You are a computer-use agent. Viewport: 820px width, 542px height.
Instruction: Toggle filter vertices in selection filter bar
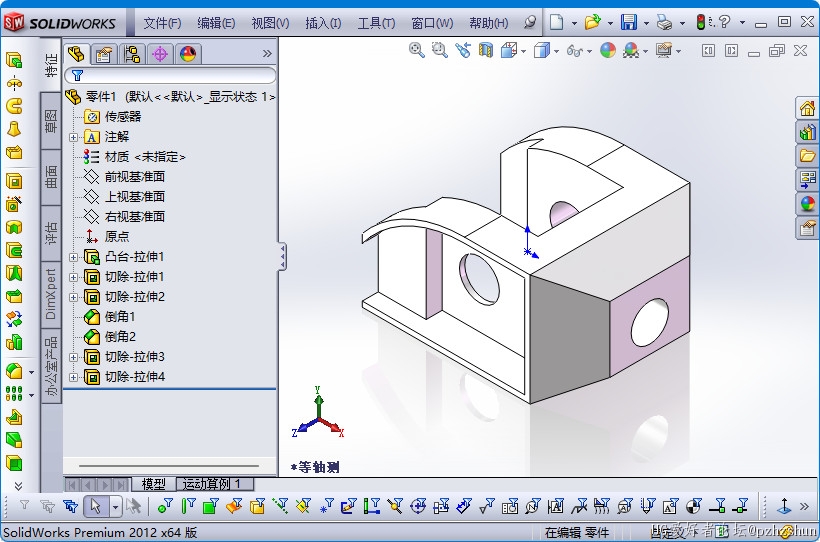pos(165,506)
